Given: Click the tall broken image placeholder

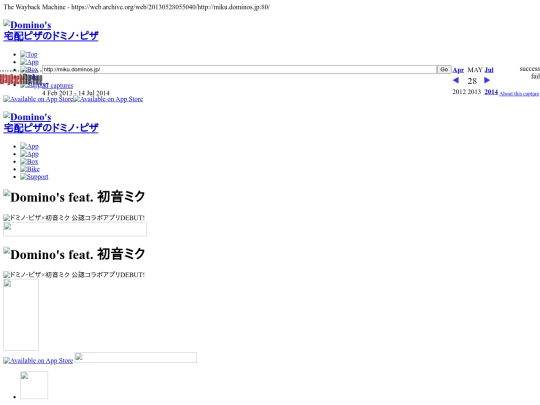Looking at the screenshot, I should click(21, 315).
